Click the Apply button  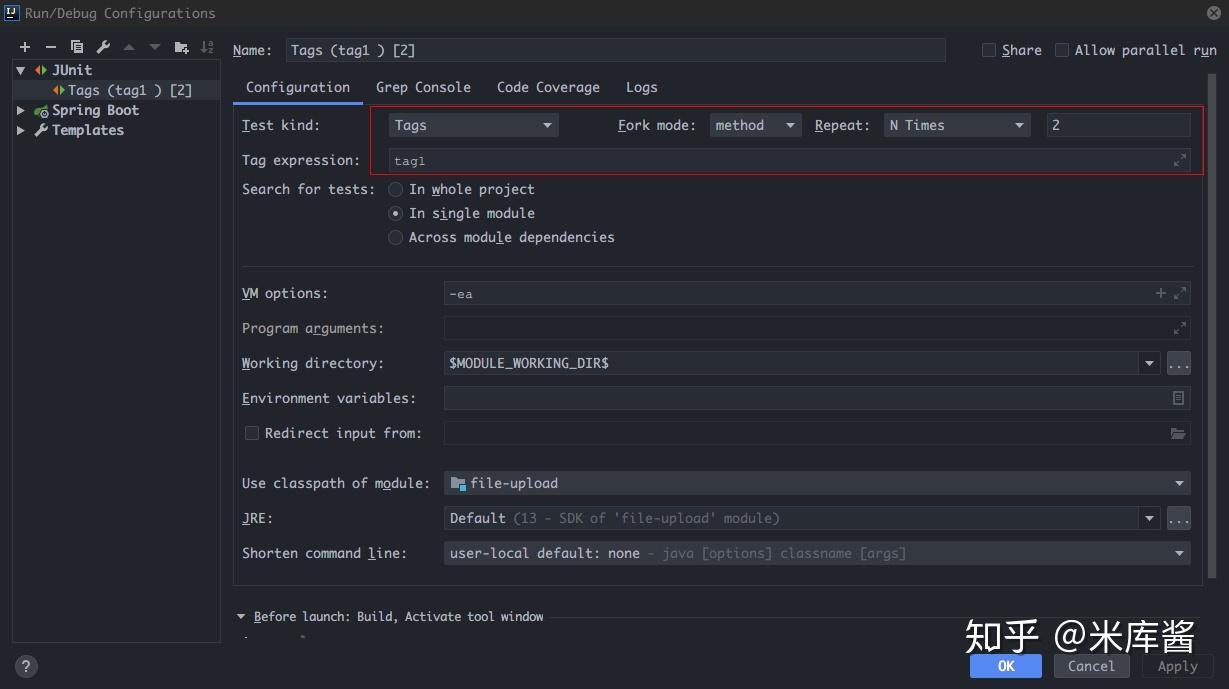[x=1177, y=666]
